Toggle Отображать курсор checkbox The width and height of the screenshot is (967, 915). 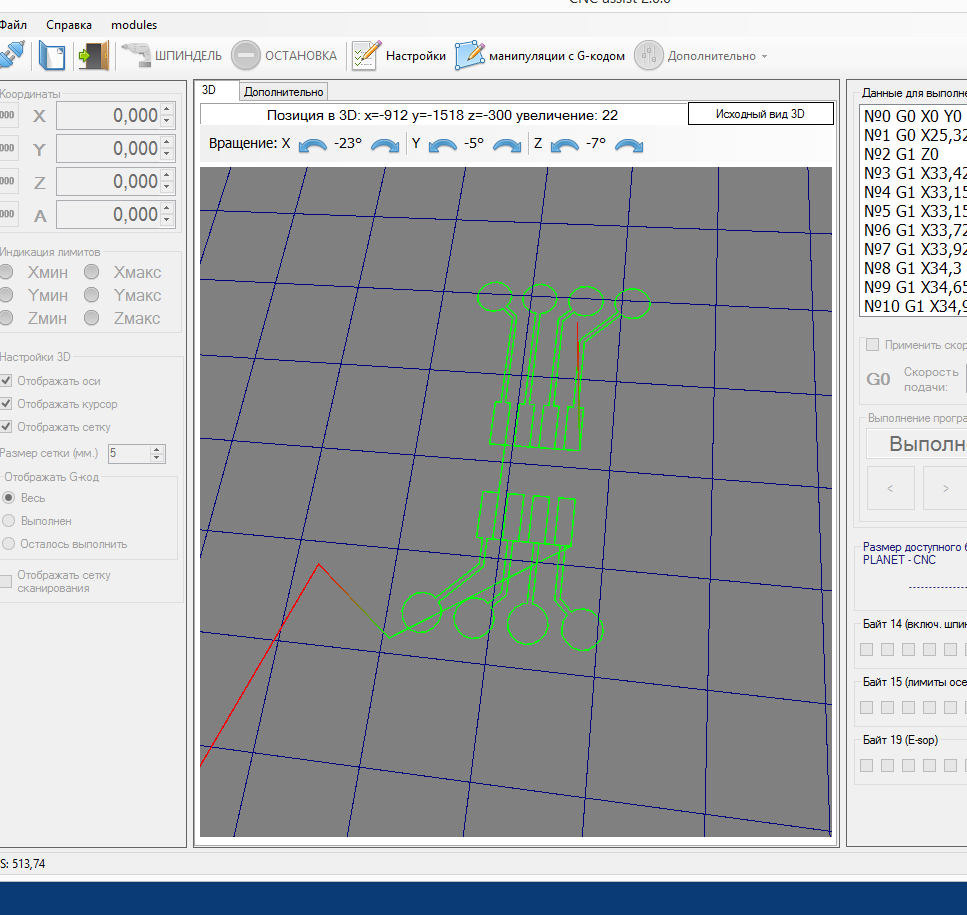[6, 403]
